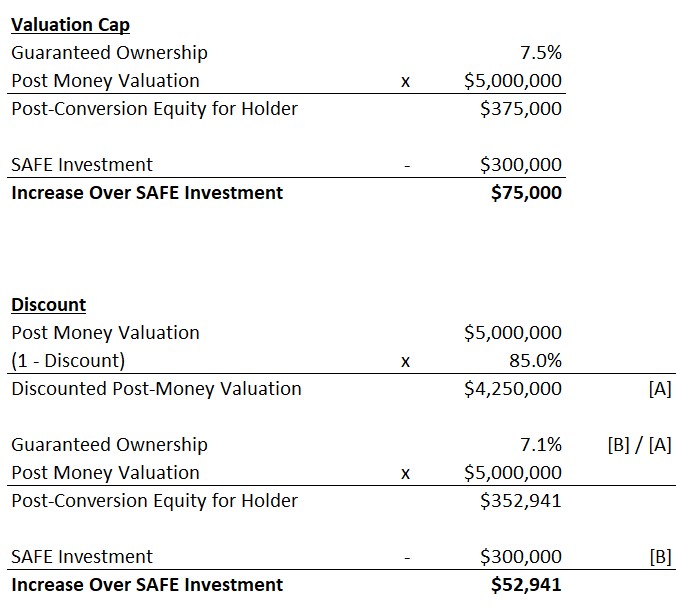Click the $75,000 increase total
The width and height of the screenshot is (689, 614).
[526, 193]
